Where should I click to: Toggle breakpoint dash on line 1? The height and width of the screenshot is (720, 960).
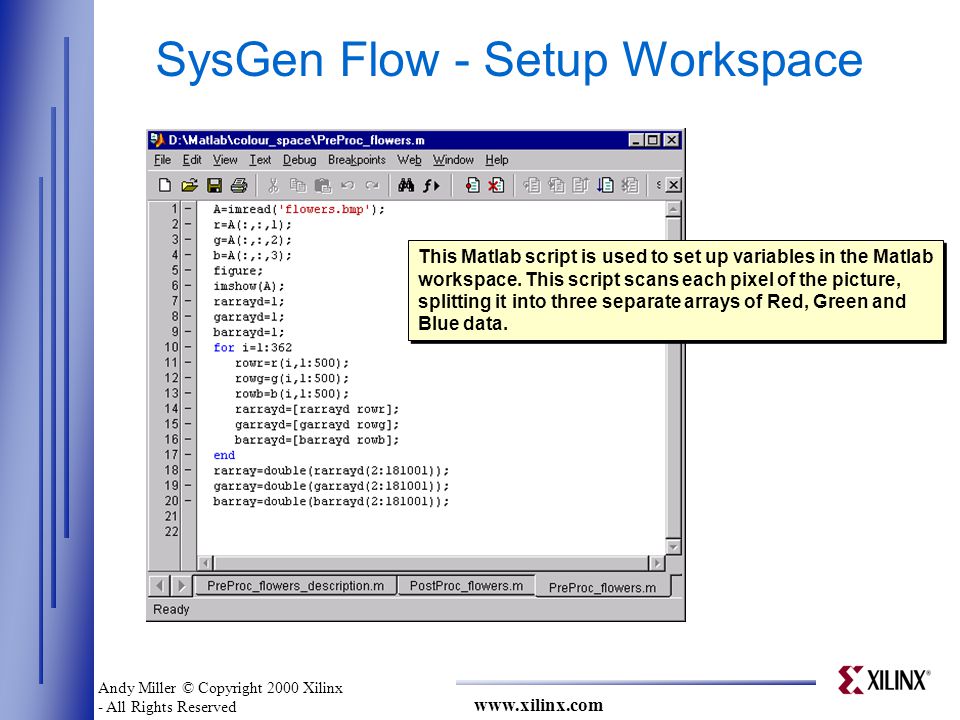click(x=188, y=209)
